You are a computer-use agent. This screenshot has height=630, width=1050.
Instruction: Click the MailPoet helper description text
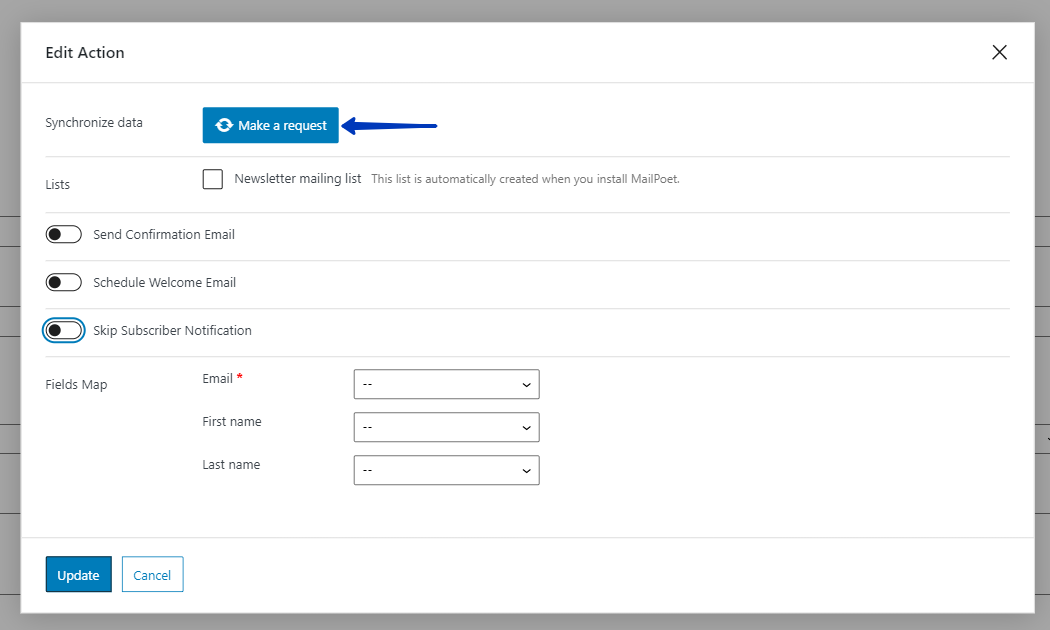pyautogui.click(x=525, y=178)
